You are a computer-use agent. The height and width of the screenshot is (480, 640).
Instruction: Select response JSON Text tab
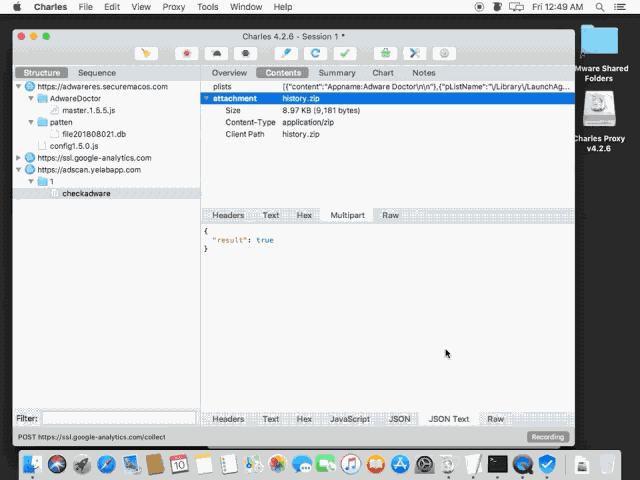click(x=449, y=419)
